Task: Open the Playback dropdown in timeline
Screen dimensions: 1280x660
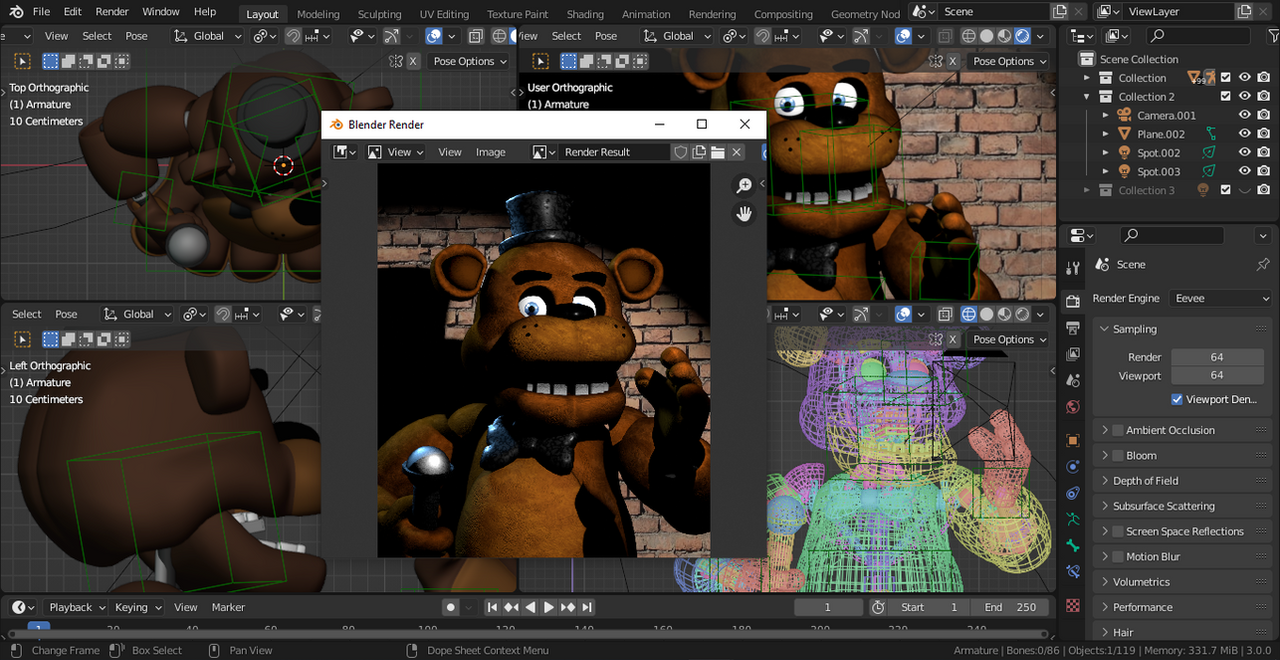Action: click(x=77, y=607)
